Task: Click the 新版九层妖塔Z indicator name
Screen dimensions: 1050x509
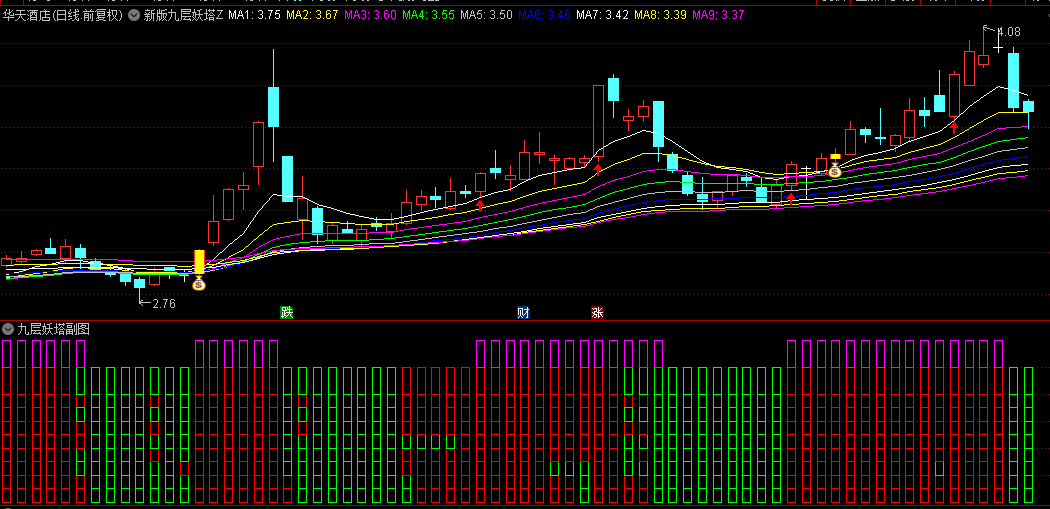Action: click(183, 15)
